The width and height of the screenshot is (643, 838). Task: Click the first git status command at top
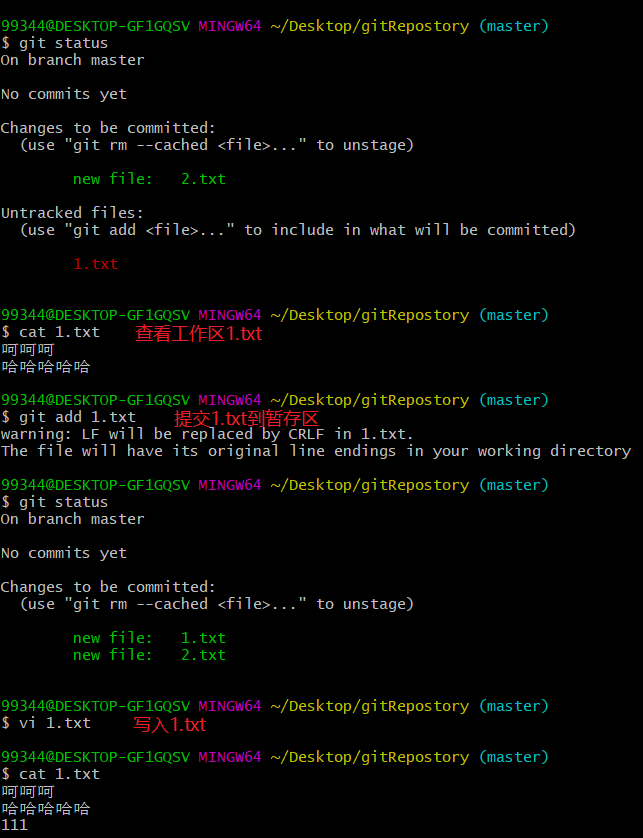(63, 43)
